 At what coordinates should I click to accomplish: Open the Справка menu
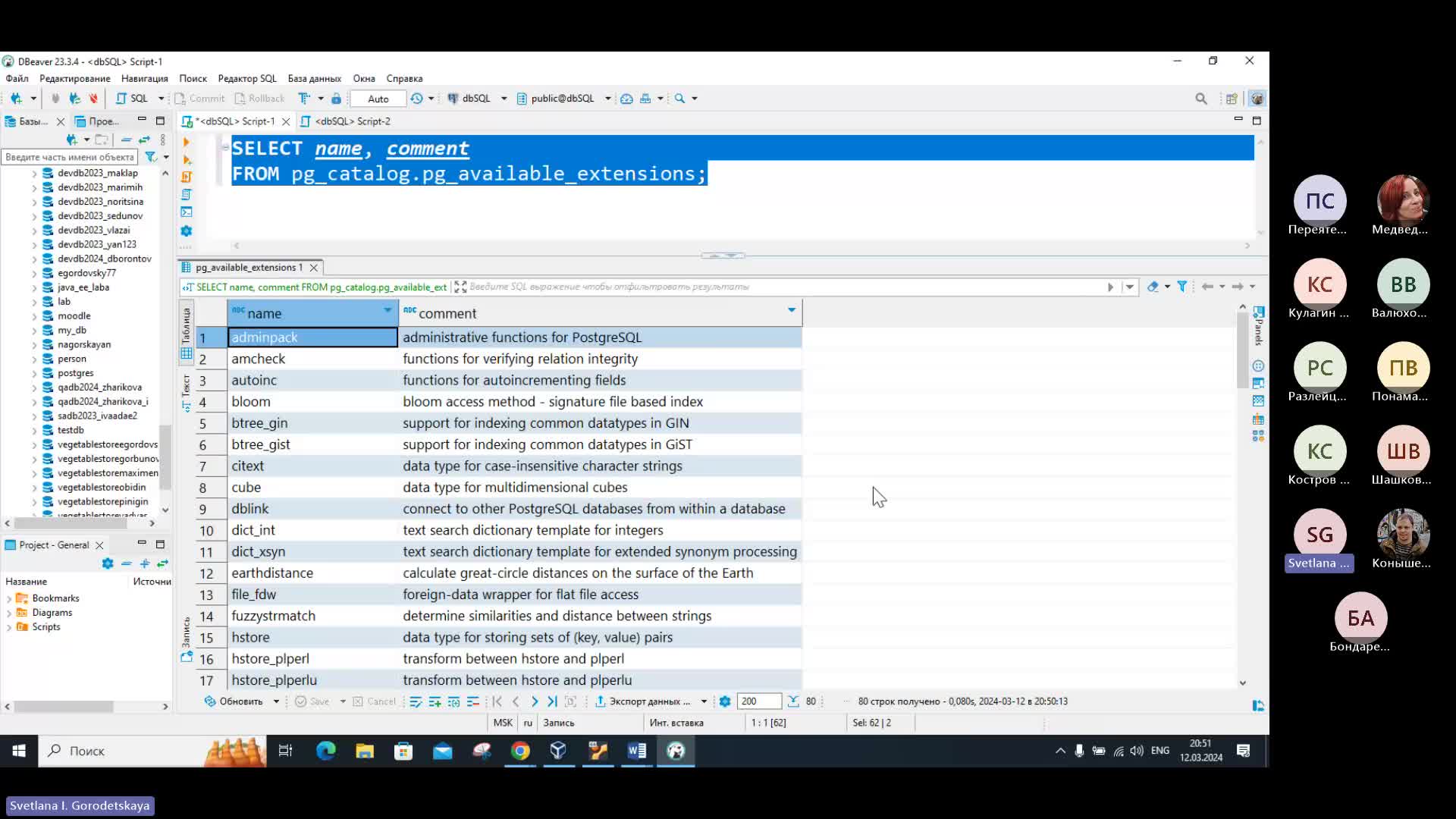(x=404, y=78)
